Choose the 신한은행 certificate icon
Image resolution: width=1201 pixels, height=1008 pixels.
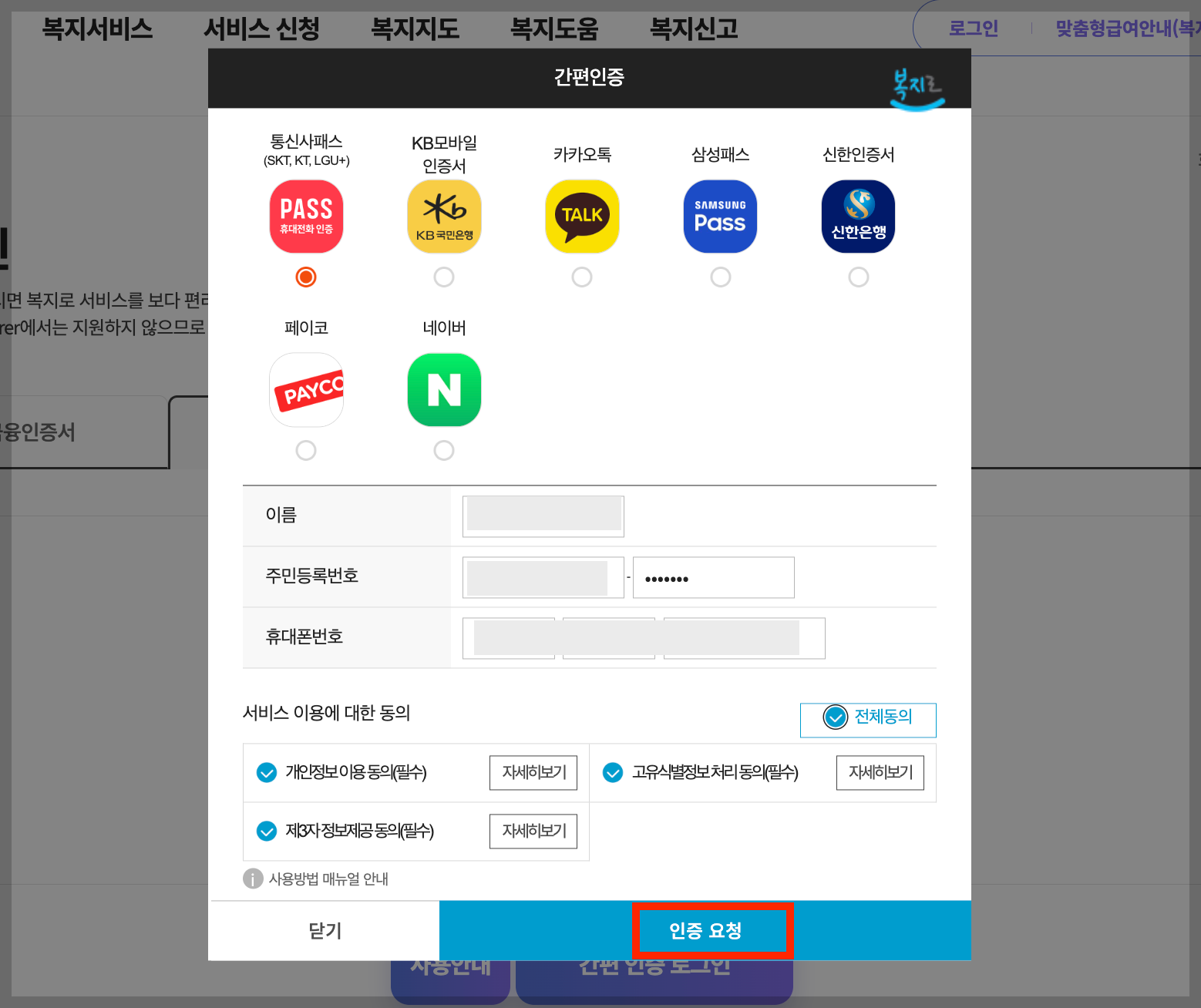[858, 217]
